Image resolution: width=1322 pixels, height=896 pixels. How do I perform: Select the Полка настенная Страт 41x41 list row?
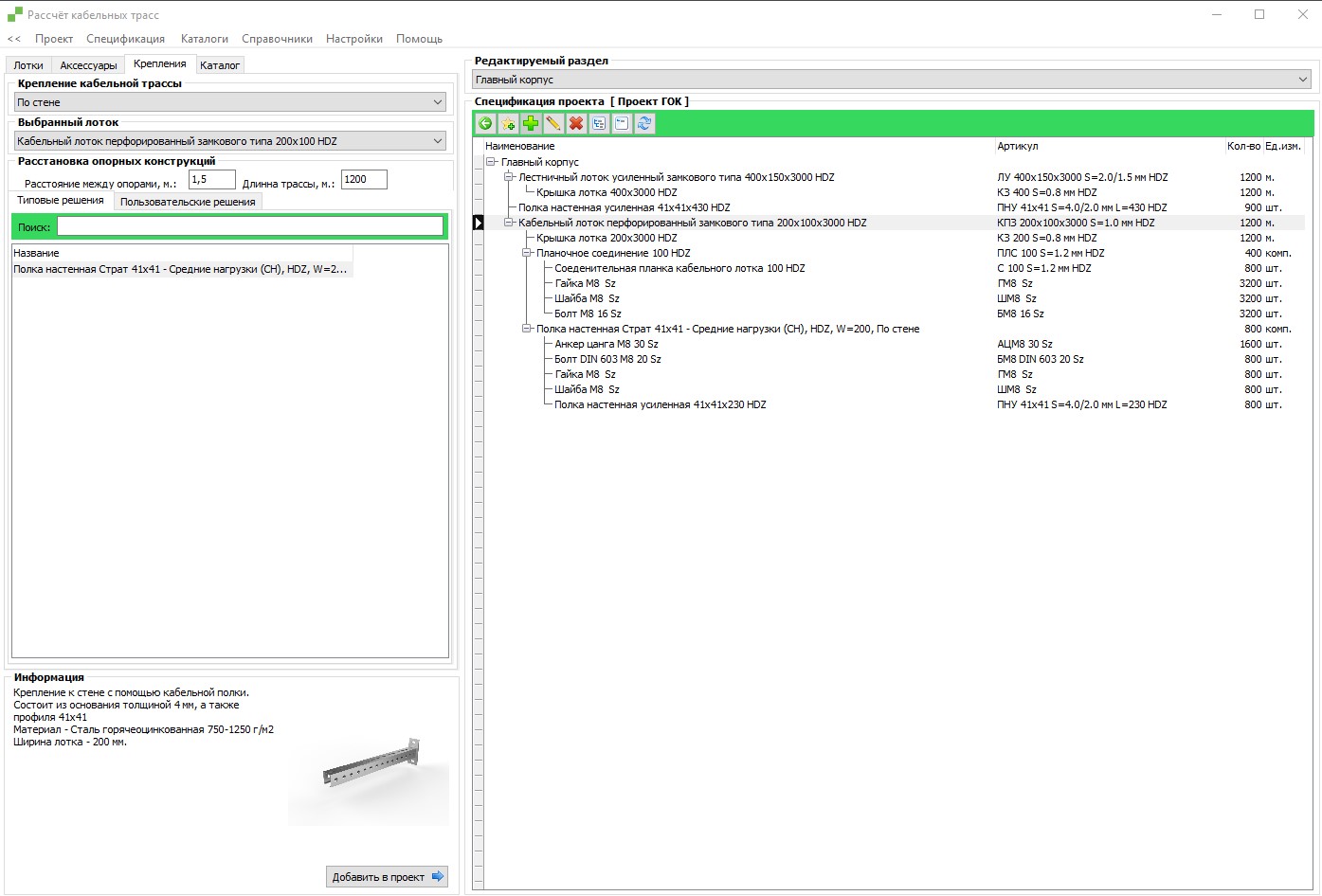182,269
